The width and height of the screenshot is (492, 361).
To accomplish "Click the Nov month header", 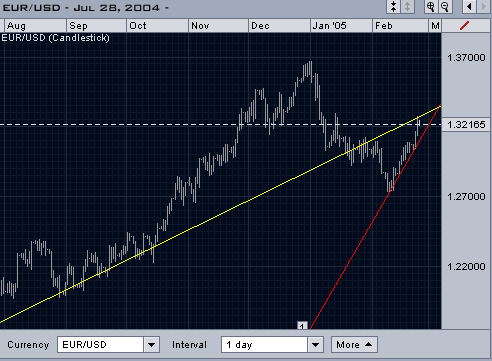I will click(218, 26).
